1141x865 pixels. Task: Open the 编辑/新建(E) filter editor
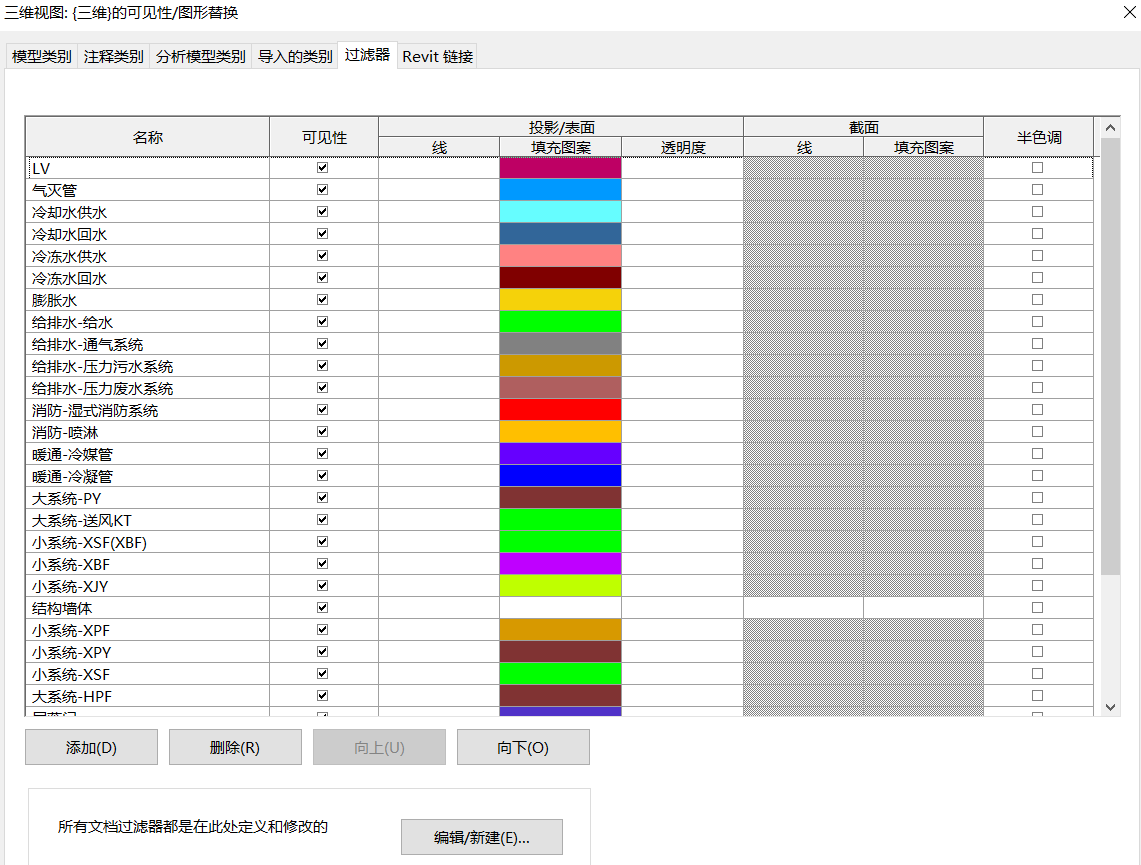(x=481, y=837)
